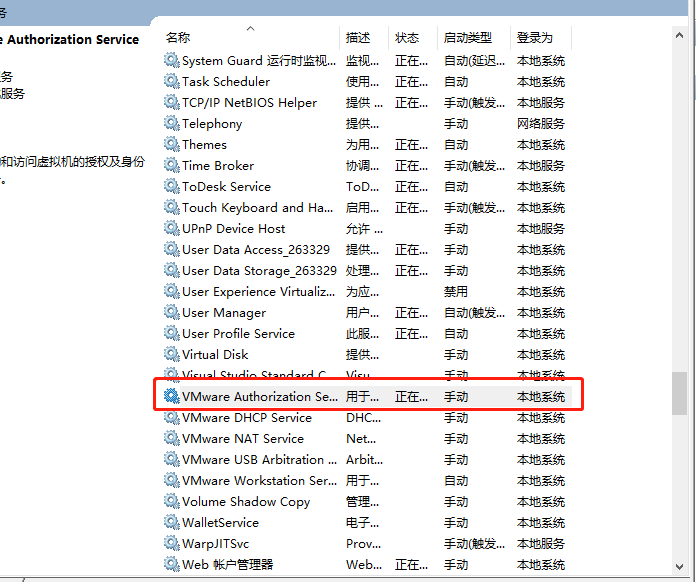Click the Web 帐户管理器 gear icon
Image resolution: width=696 pixels, height=582 pixels.
click(171, 564)
